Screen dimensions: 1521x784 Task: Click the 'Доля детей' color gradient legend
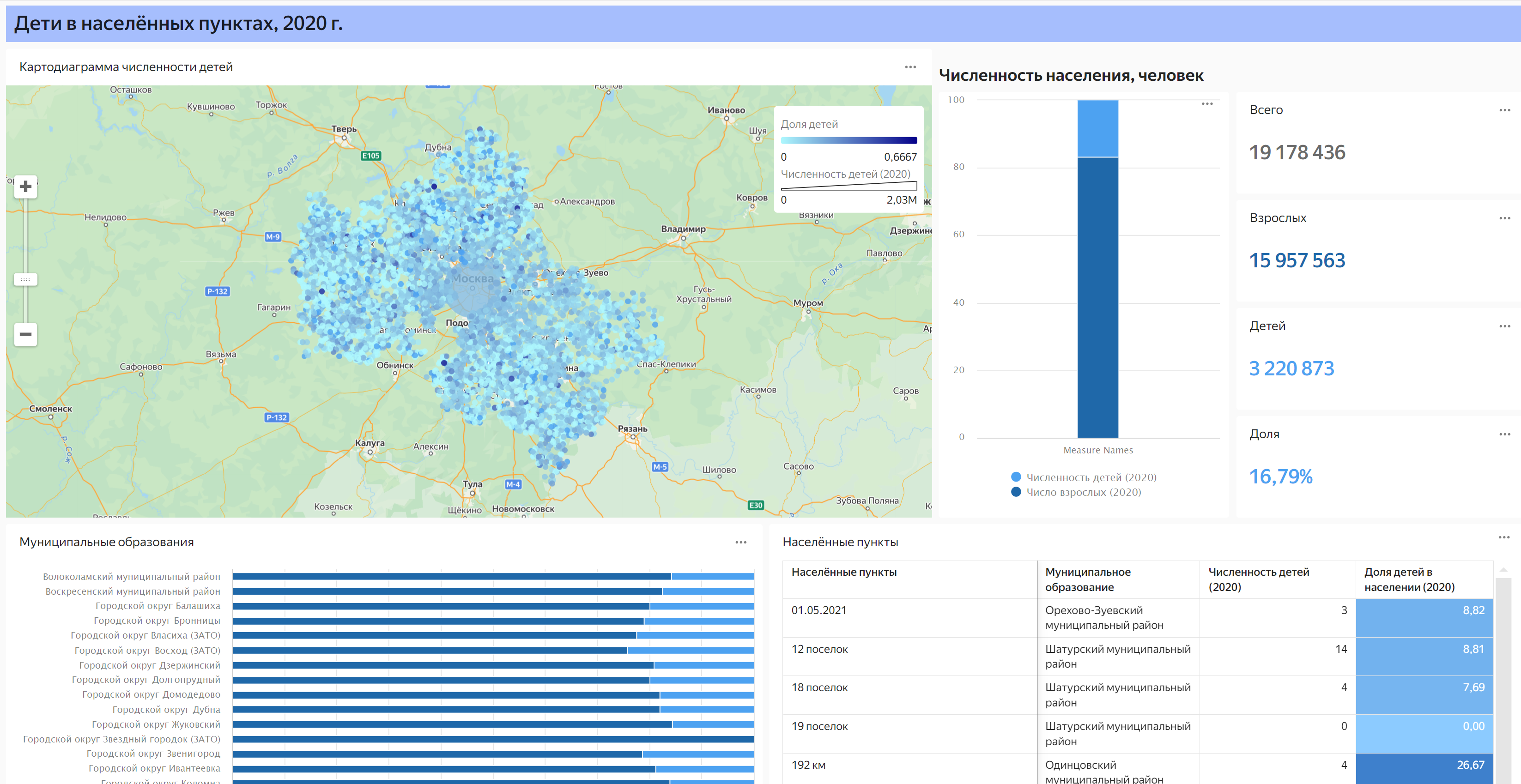point(848,140)
